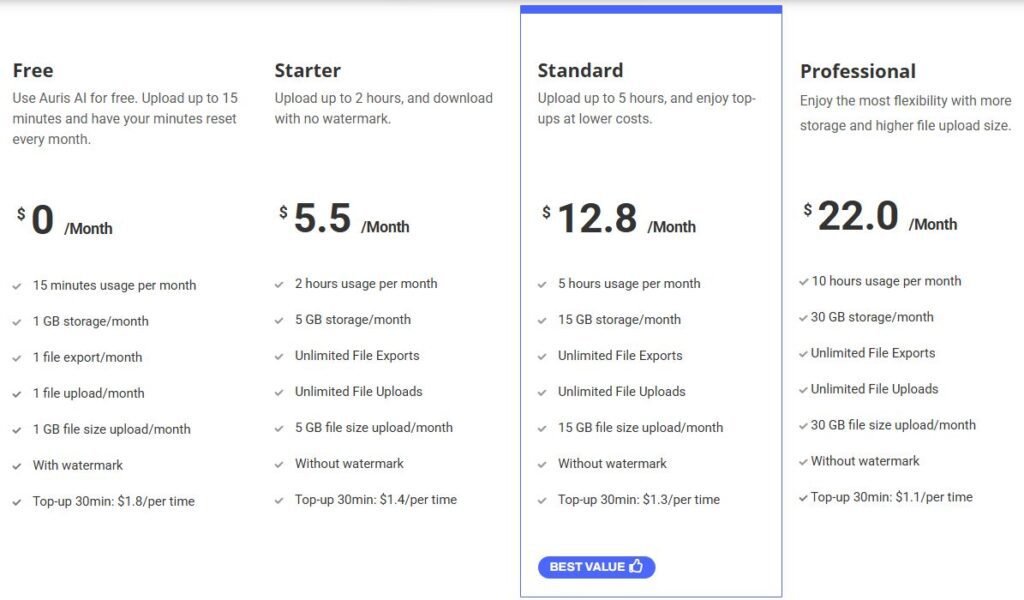1024x600 pixels.
Task: Click the $5.5 /Month Starter price
Action: click(x=344, y=220)
